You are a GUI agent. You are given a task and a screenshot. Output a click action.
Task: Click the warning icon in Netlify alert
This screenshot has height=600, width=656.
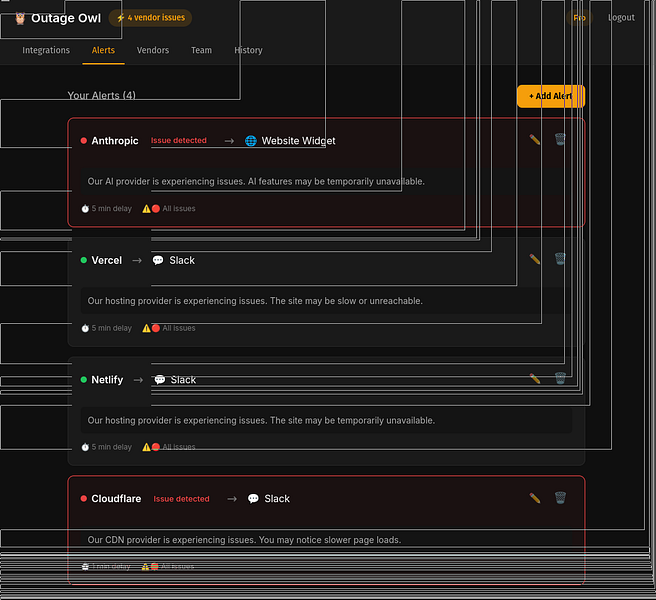[146, 447]
